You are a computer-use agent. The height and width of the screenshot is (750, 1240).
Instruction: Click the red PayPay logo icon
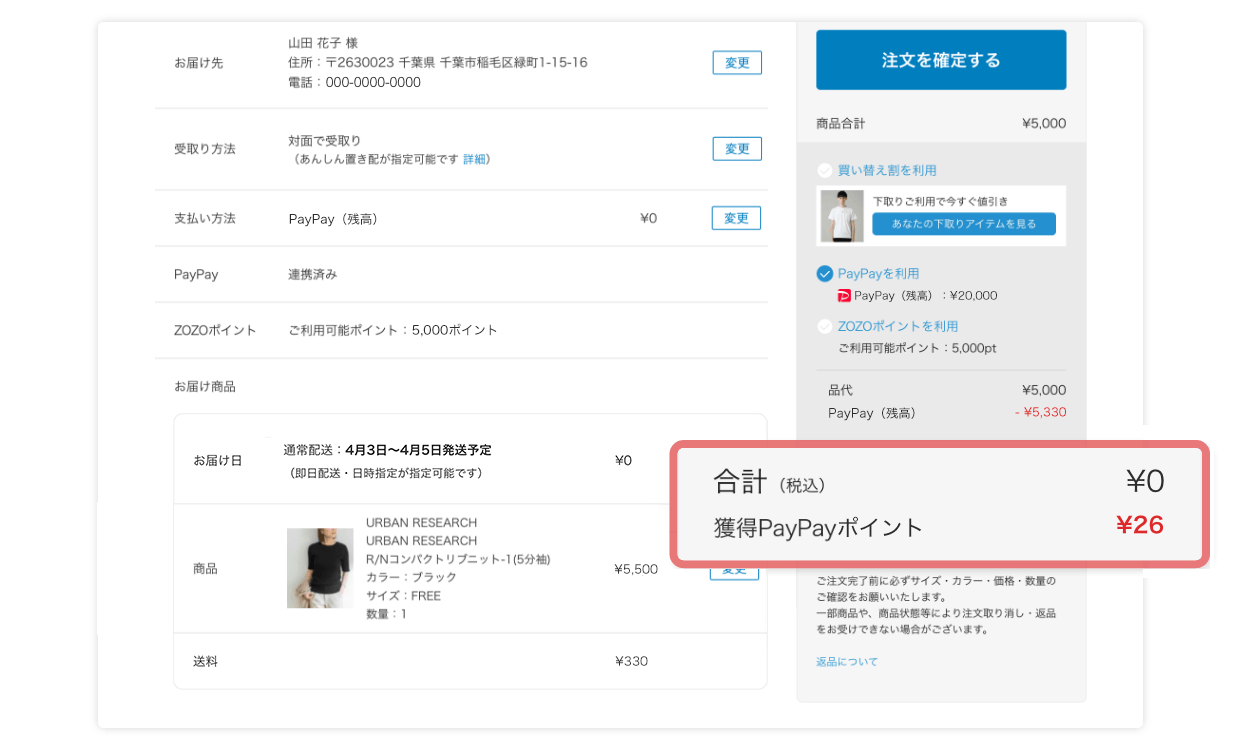coord(844,296)
